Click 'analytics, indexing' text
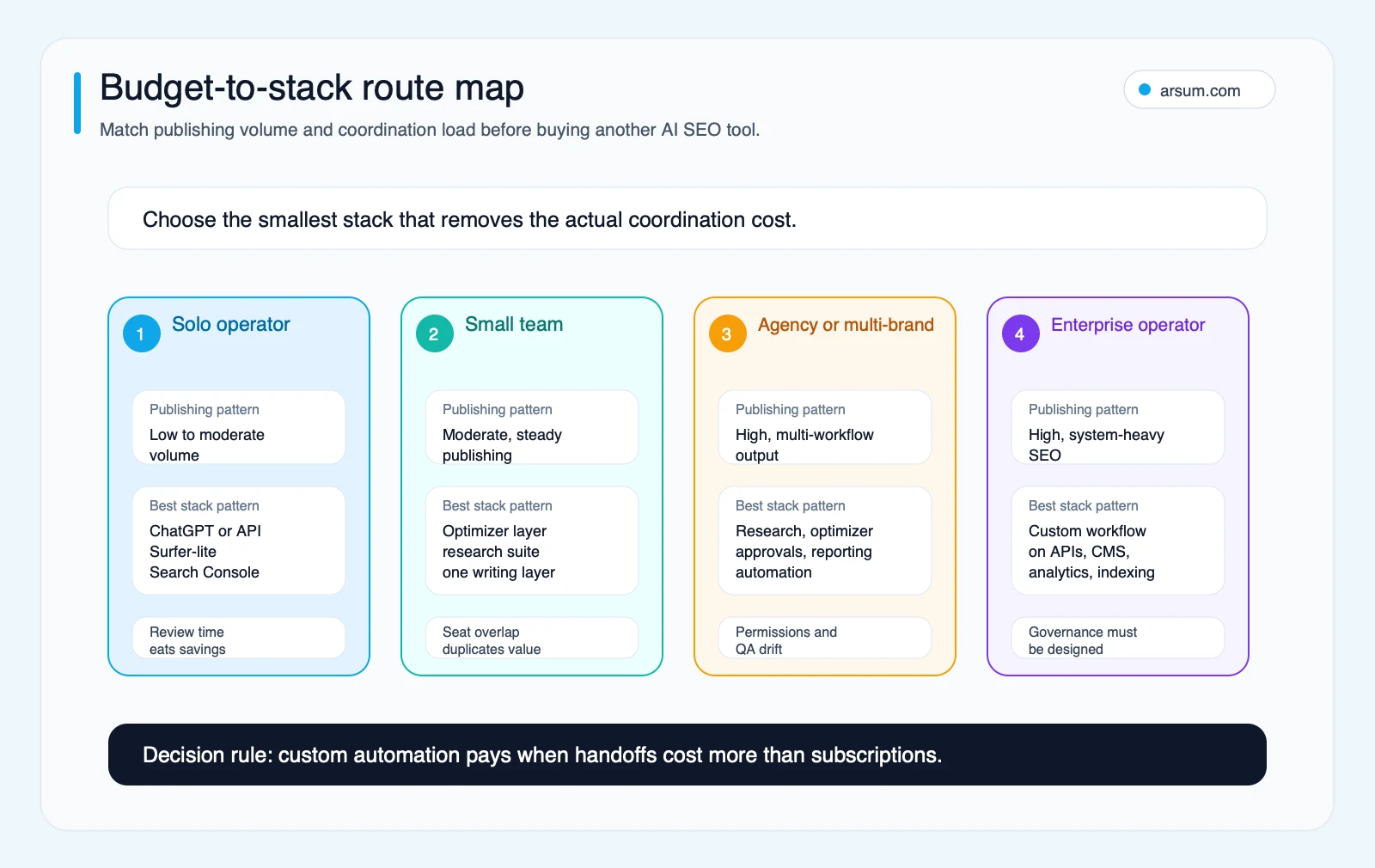 [1091, 572]
